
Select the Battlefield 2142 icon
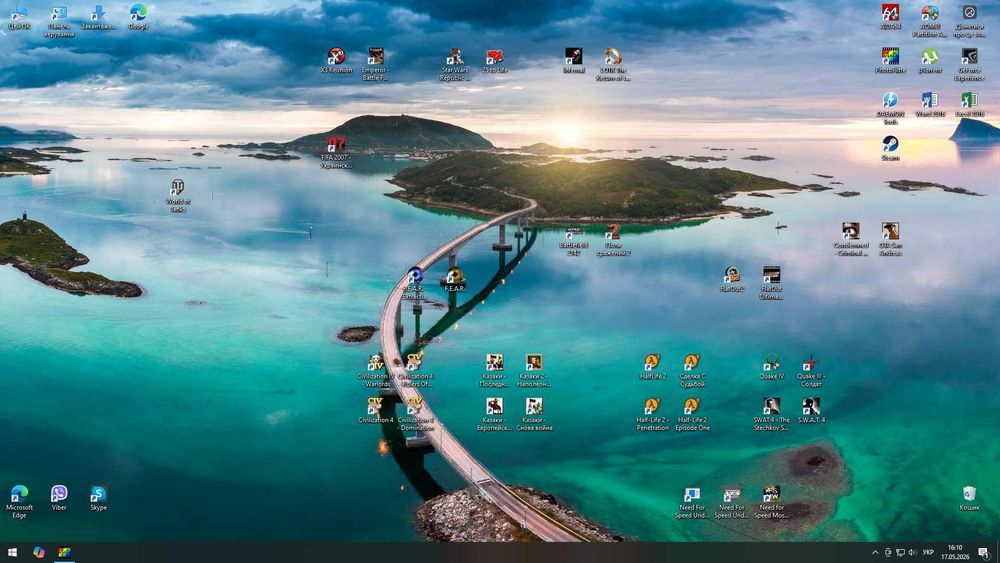coord(573,240)
